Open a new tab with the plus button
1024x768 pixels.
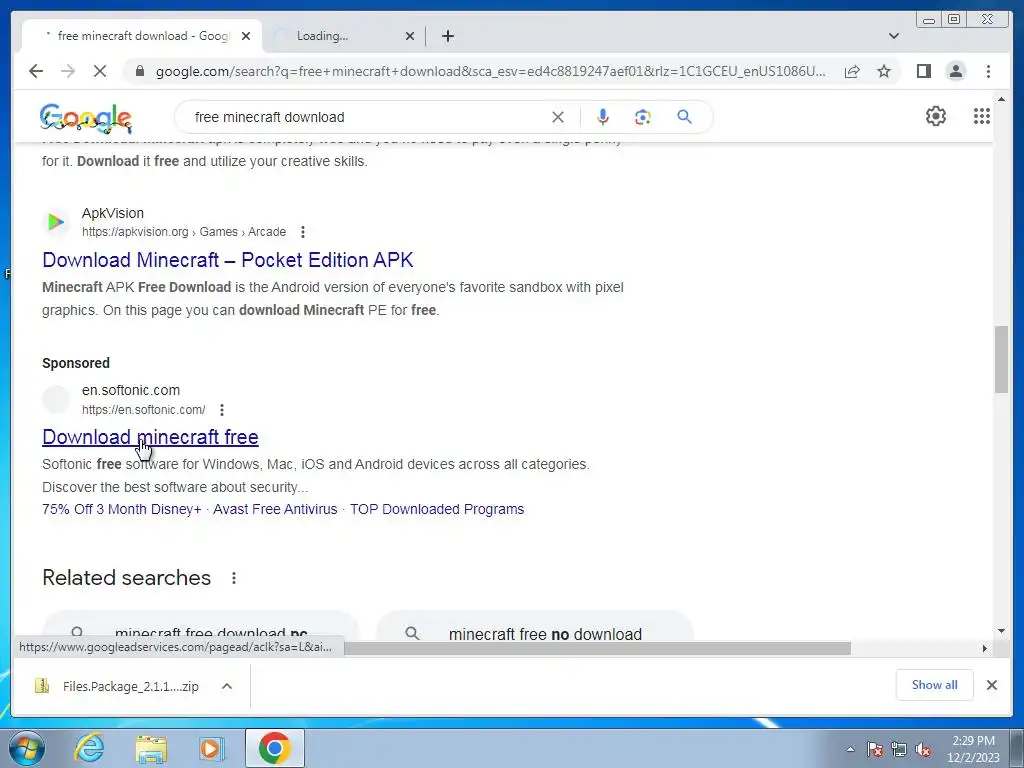click(x=448, y=36)
